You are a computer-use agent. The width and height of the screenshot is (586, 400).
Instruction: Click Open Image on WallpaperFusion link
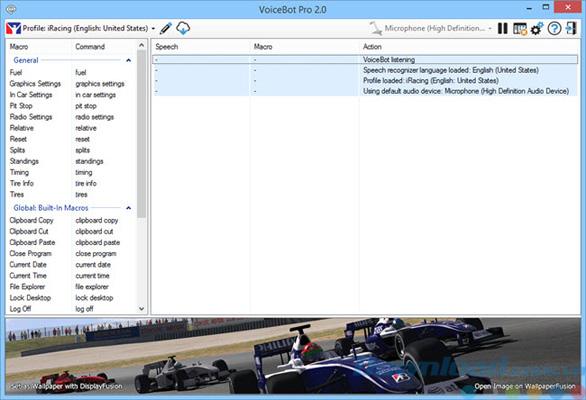coord(525,386)
